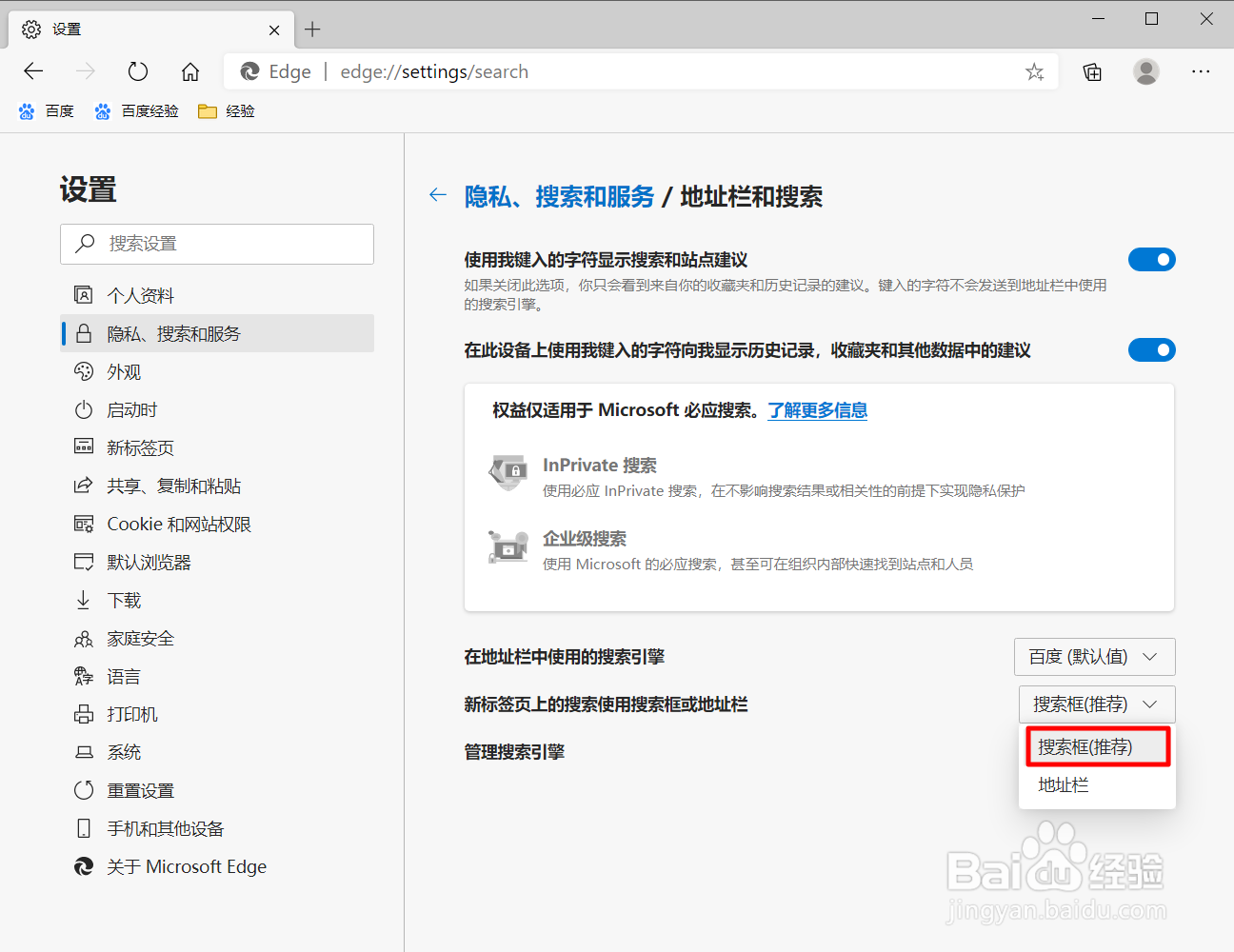Open a new browser tab
Image resolution: width=1234 pixels, height=952 pixels.
[x=313, y=30]
